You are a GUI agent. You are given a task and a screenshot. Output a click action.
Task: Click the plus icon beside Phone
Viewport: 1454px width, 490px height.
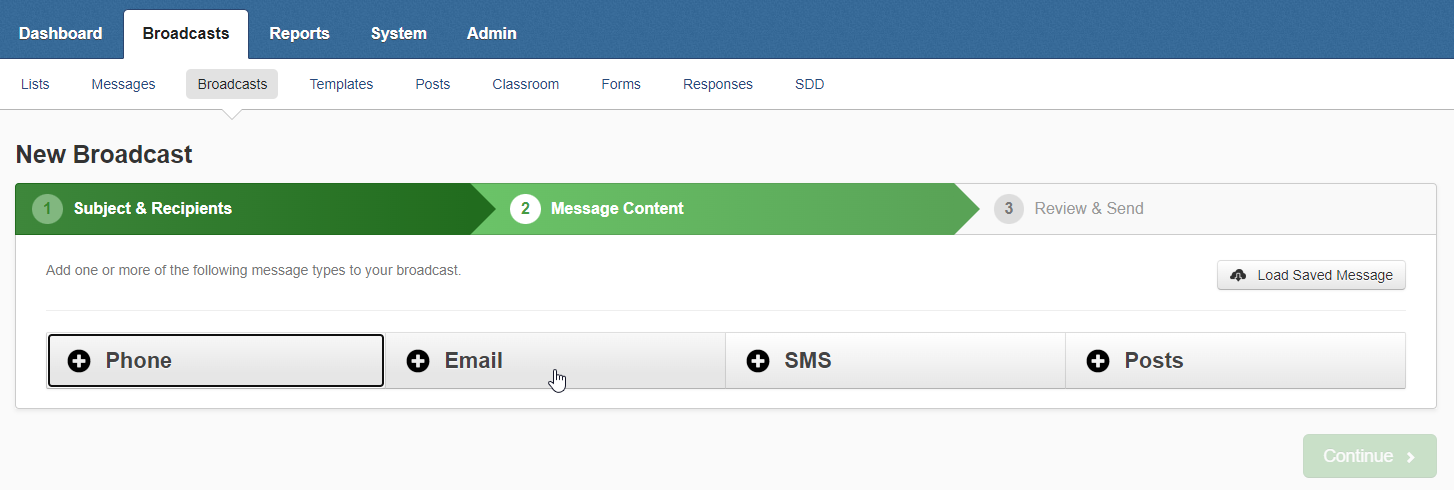click(x=79, y=361)
